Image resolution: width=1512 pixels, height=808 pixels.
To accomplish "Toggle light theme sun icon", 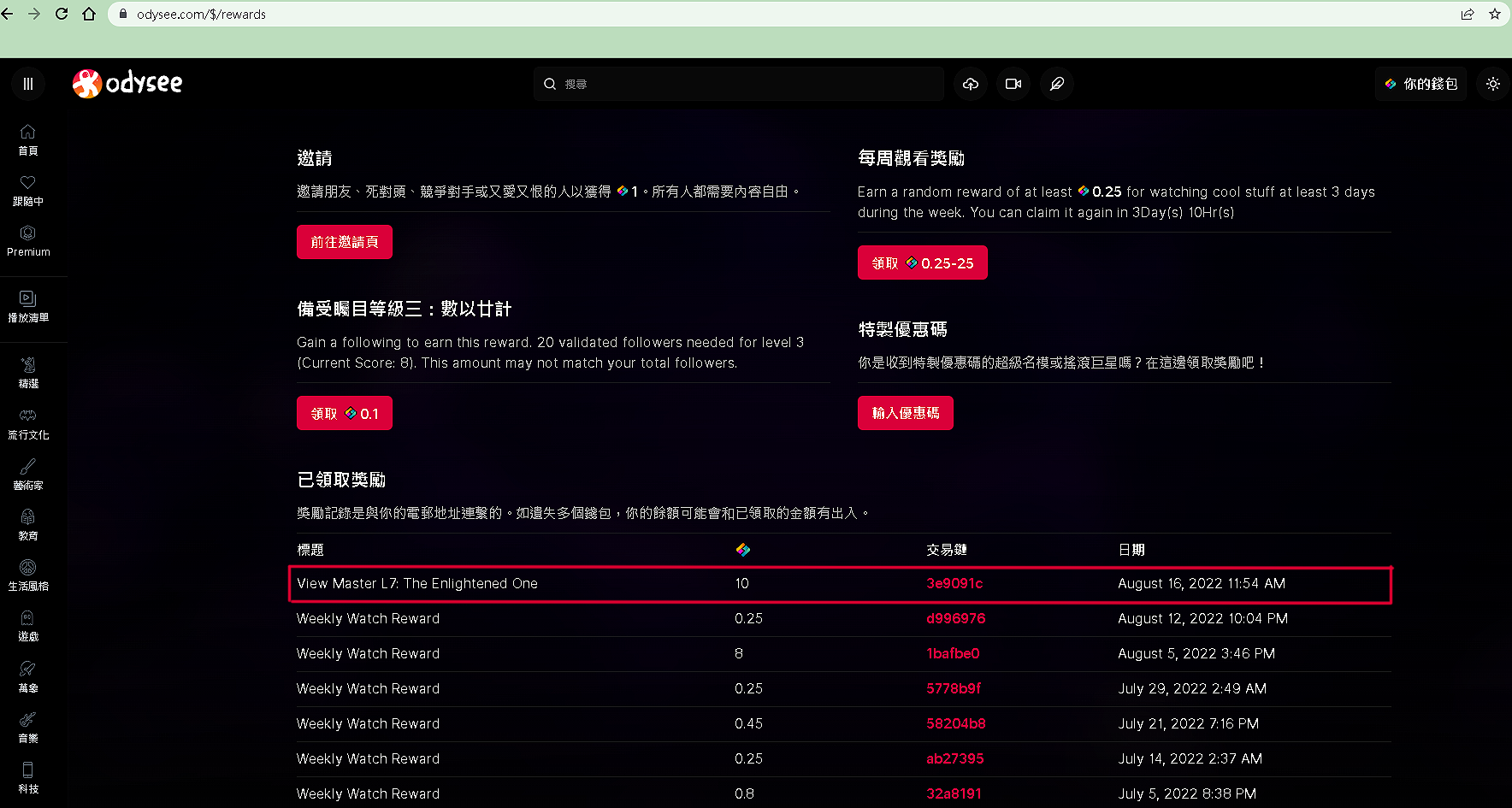I will coord(1493,84).
